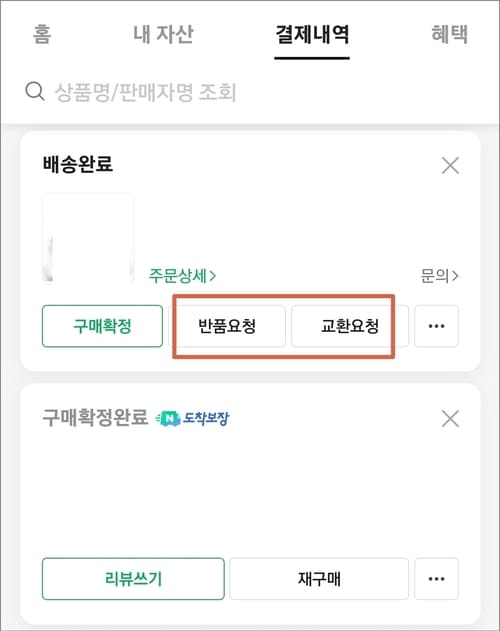This screenshot has width=500, height=631.
Task: Focus the 상품명/판매자명 조회 search field
Action: click(x=250, y=92)
